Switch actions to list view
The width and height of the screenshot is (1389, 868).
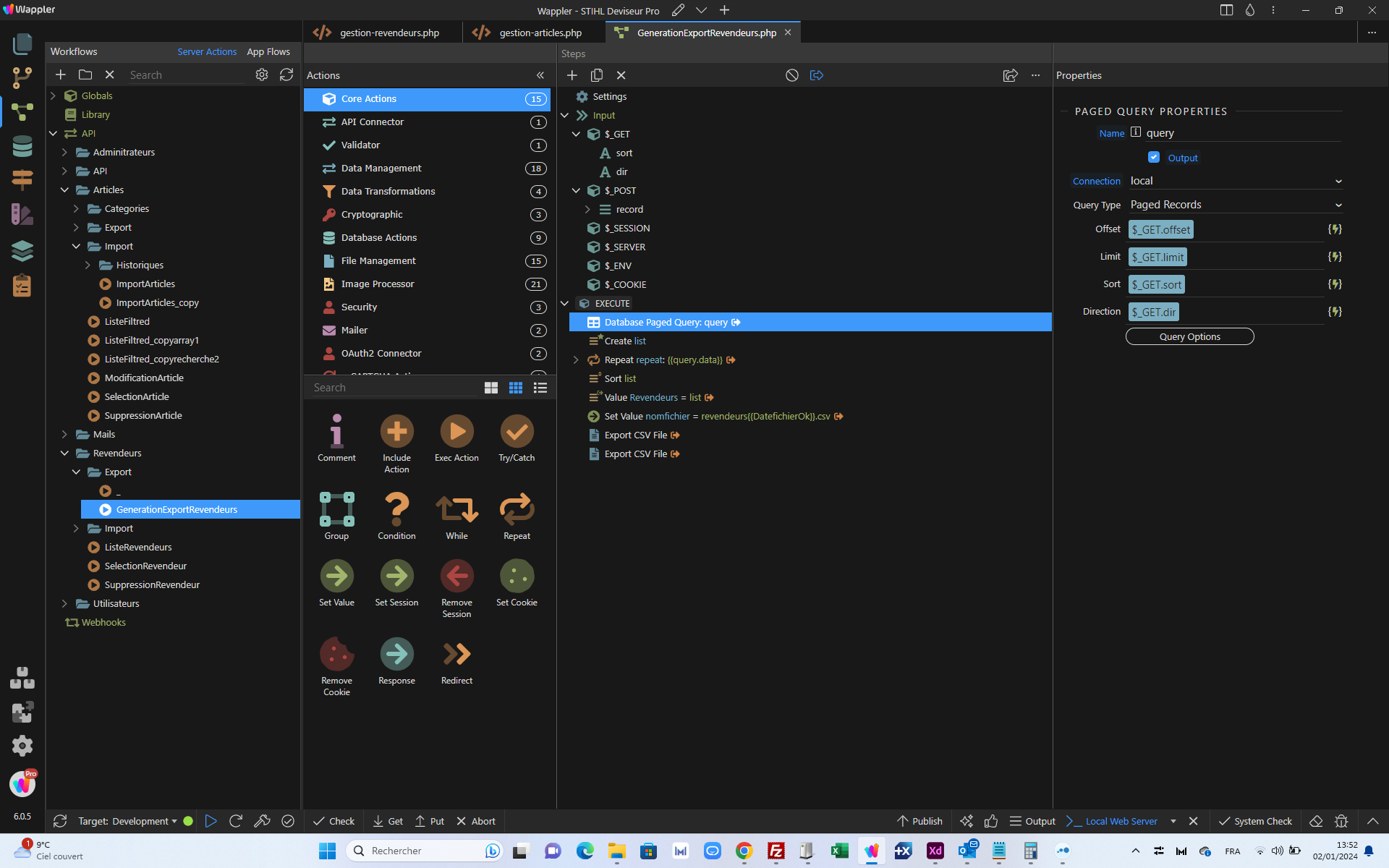pyautogui.click(x=540, y=388)
